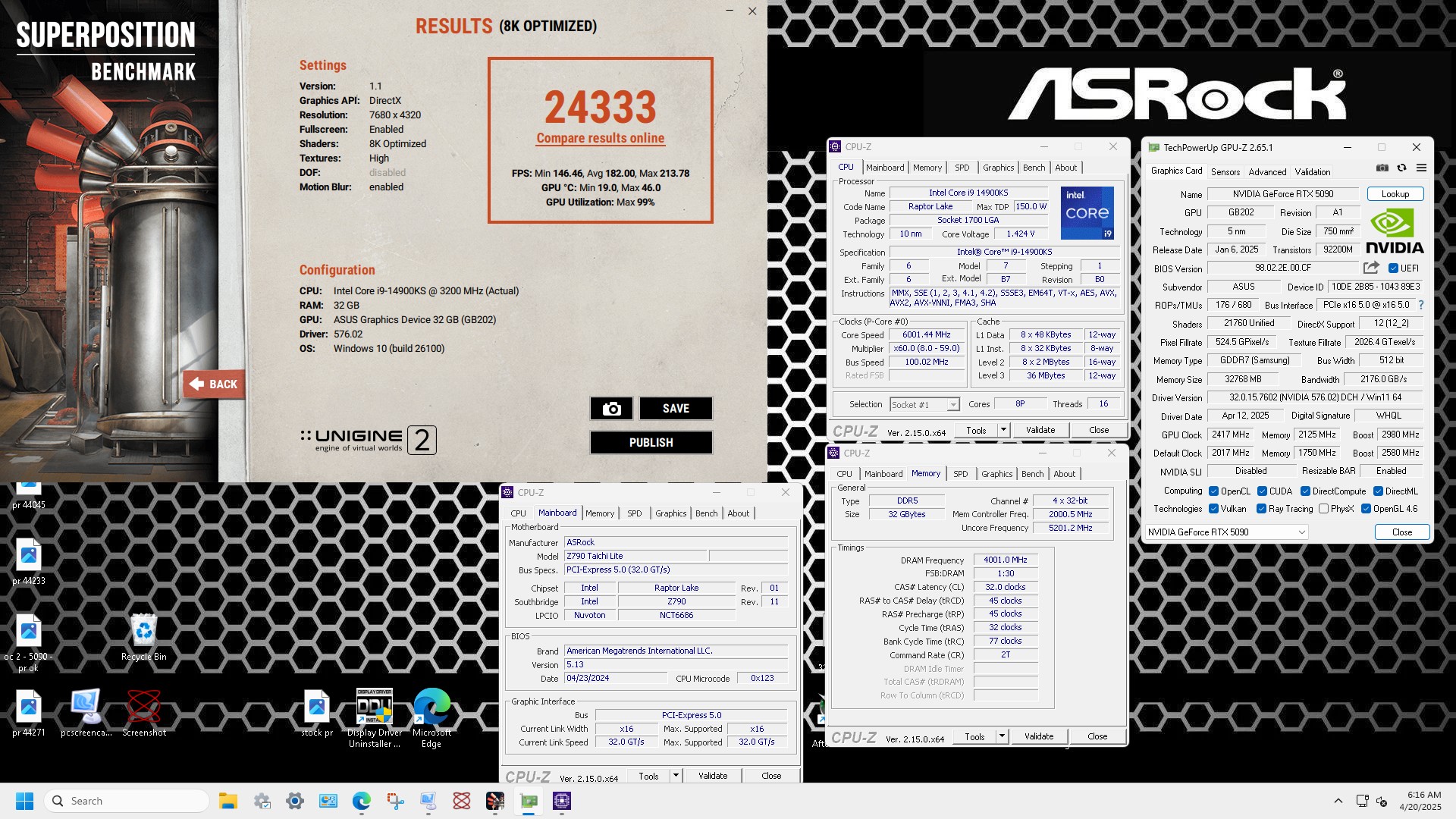Click the Lookup button in GPU-Z
Screen dimensions: 1456x819
pyautogui.click(x=1395, y=194)
